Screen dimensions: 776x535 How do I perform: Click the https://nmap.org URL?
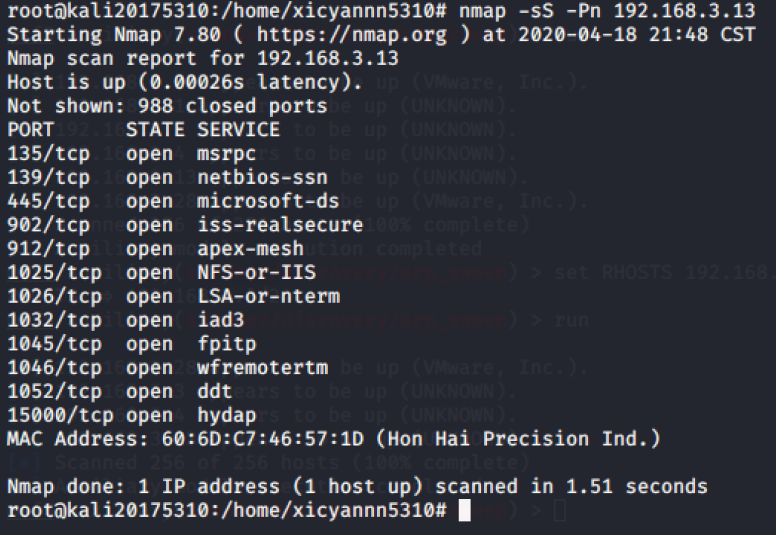351,35
